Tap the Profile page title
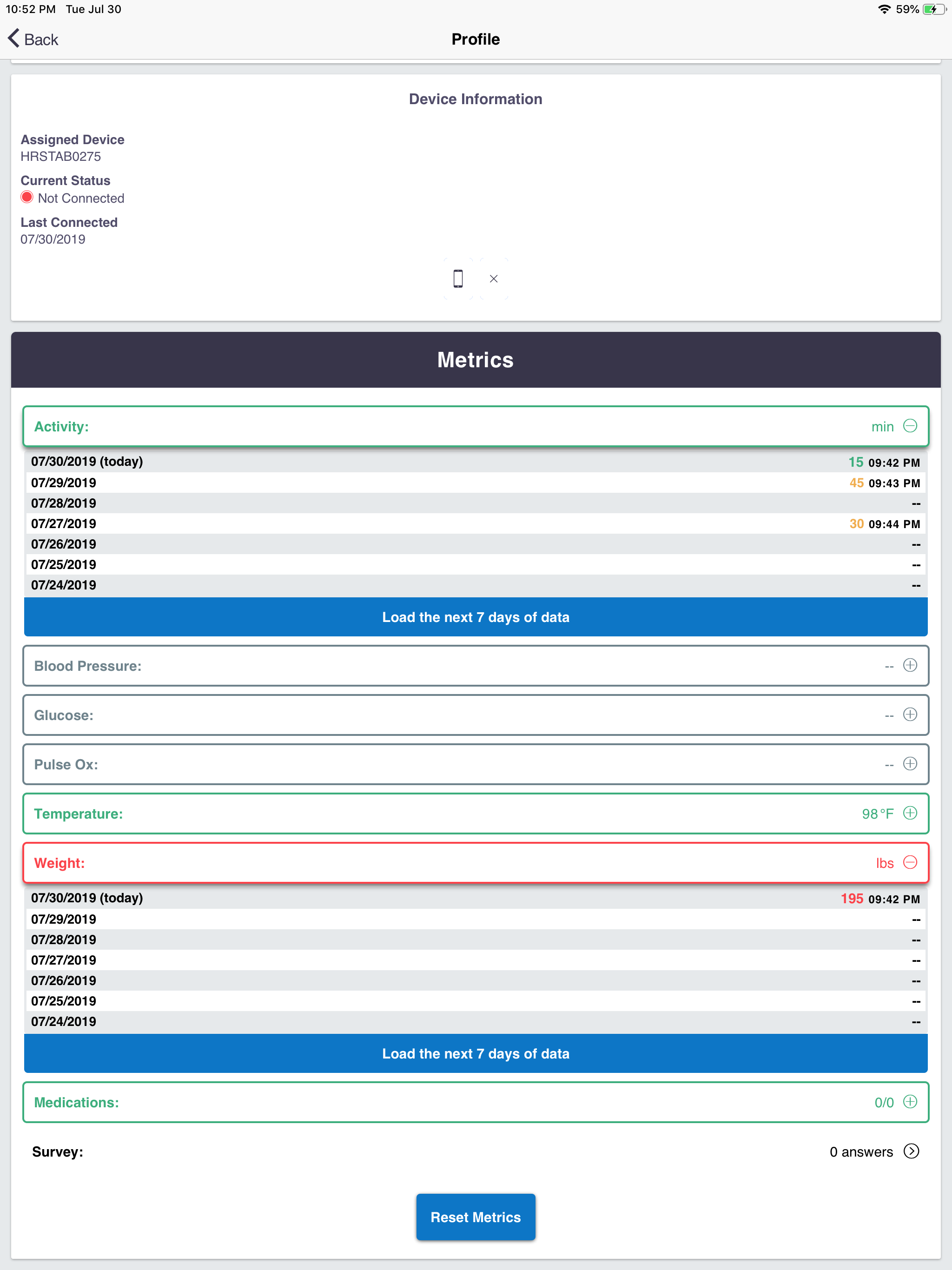952x1270 pixels. (476, 39)
